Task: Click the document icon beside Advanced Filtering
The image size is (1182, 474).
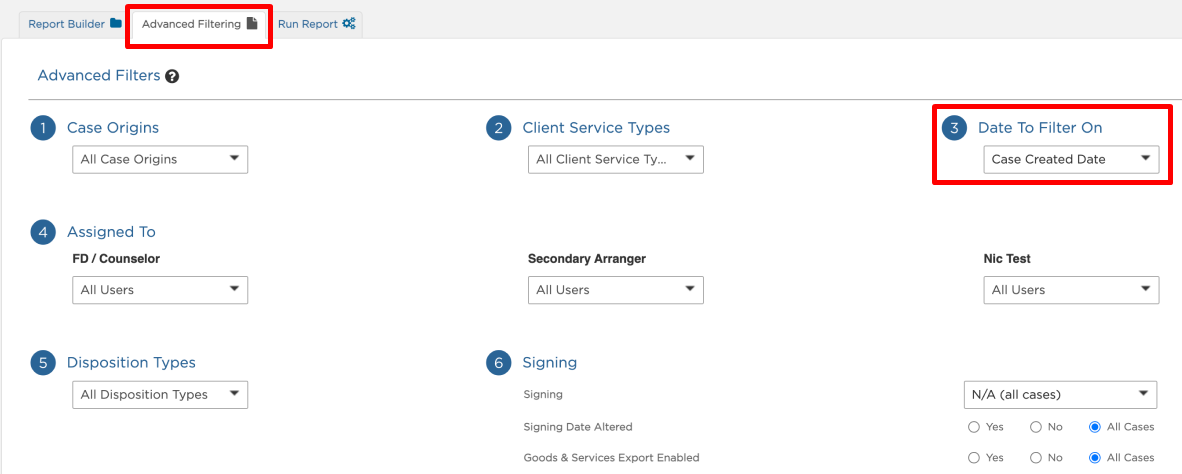Action: point(252,23)
